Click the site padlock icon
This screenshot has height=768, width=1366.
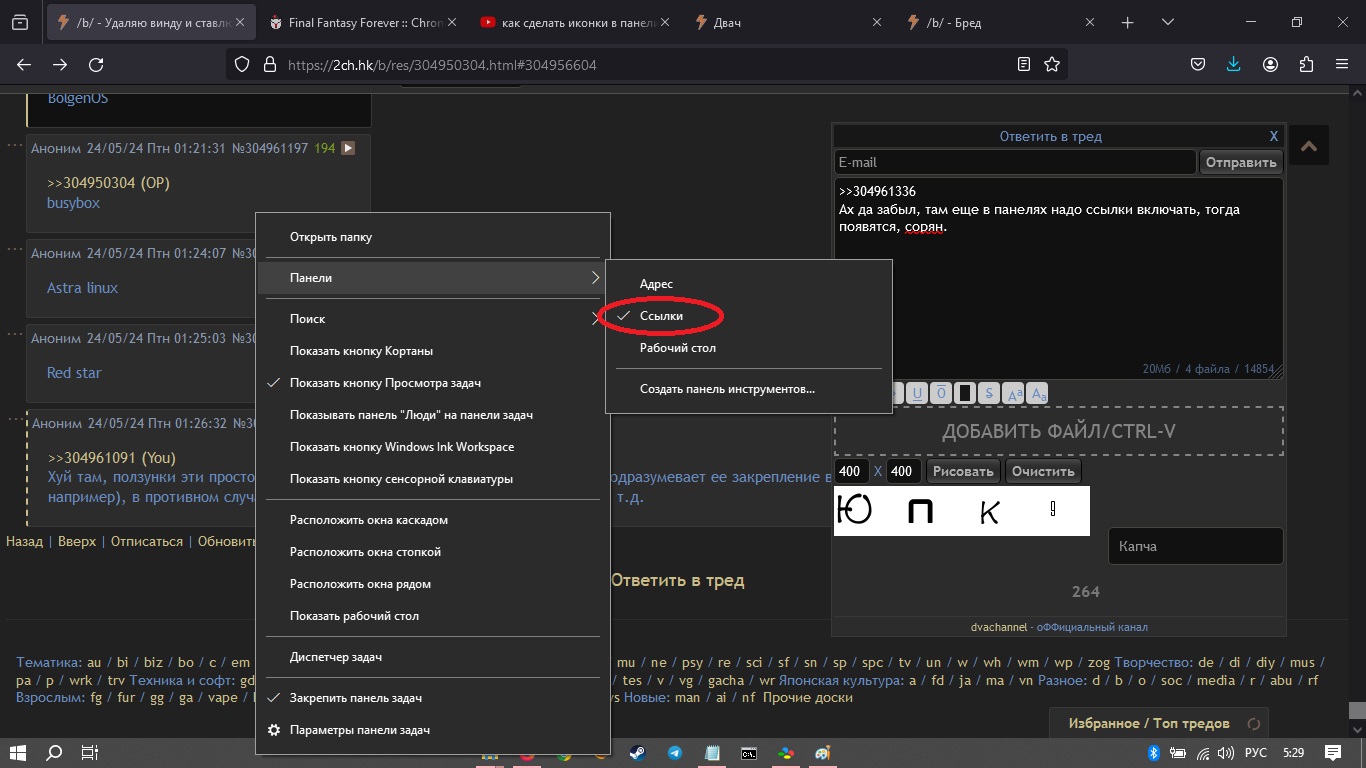click(268, 64)
